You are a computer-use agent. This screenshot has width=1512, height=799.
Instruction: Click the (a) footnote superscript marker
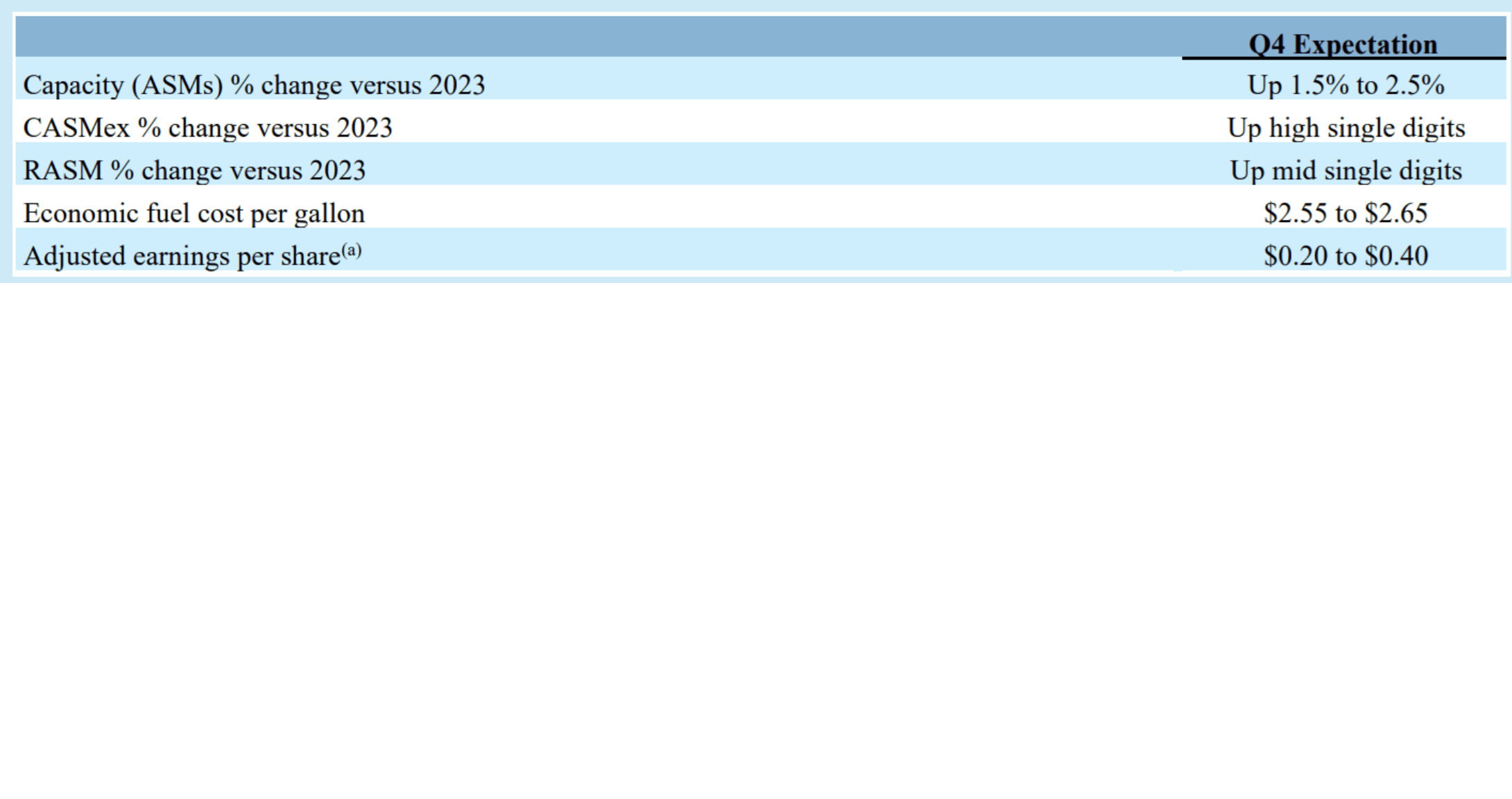coord(352,250)
